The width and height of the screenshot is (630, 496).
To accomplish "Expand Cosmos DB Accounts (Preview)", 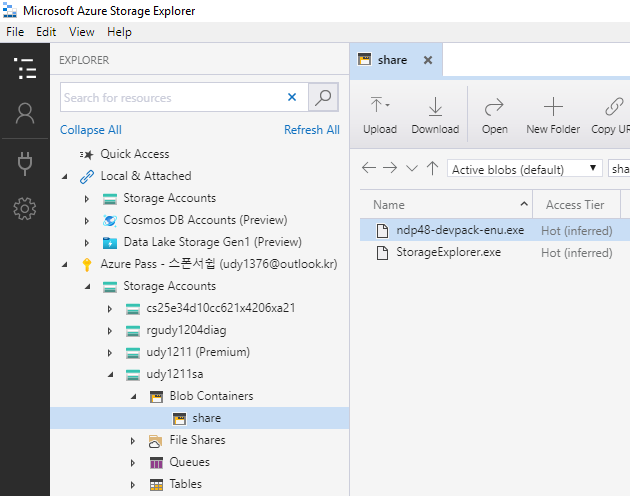I will pyautogui.click(x=87, y=221).
